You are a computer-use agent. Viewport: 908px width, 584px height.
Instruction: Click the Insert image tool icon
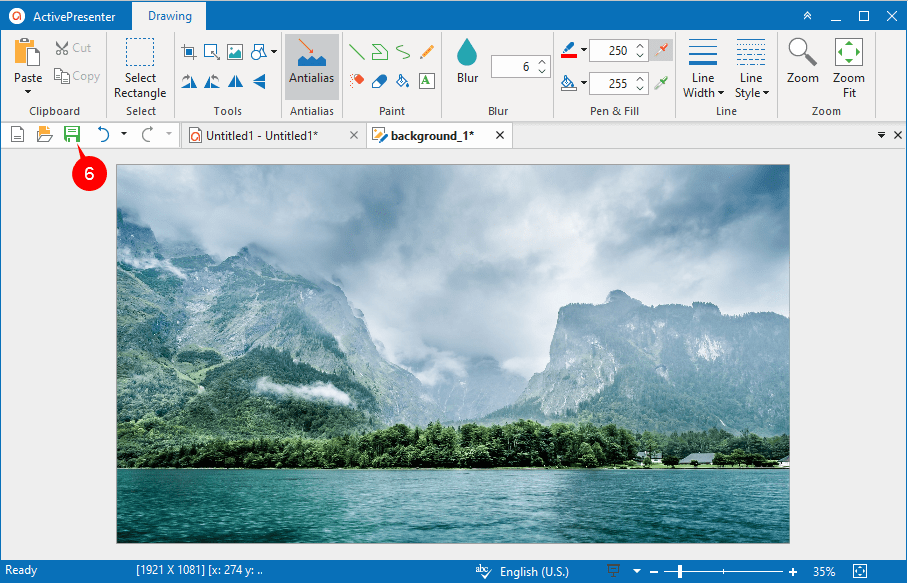click(x=235, y=52)
